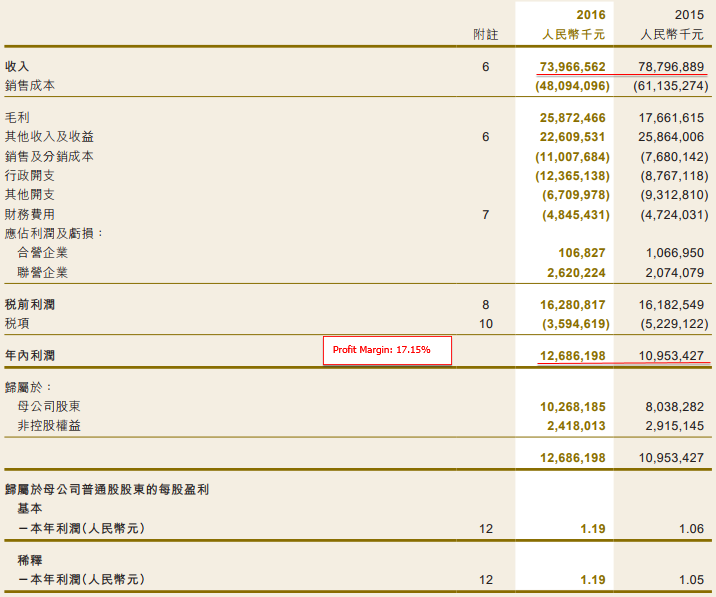716x597 pixels.
Task: Click the Profit Margin 17.15% annotation box
Action: [x=387, y=350]
